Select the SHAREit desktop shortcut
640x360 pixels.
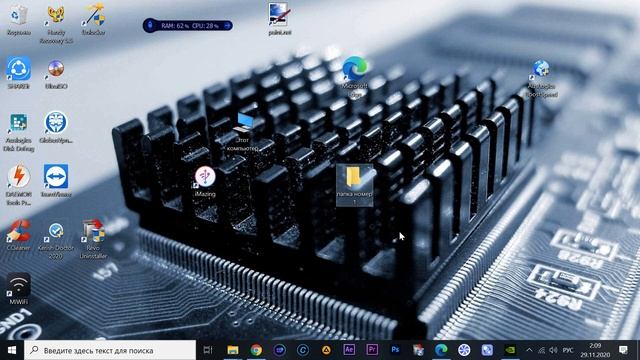[x=18, y=73]
